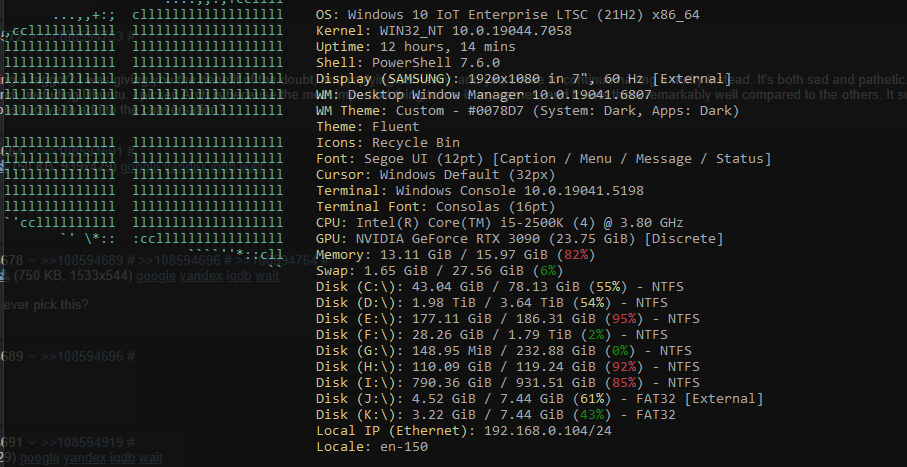Click the 'Uptime: 12 hours, 14 mins' line
The width and height of the screenshot is (907, 467).
[415, 47]
